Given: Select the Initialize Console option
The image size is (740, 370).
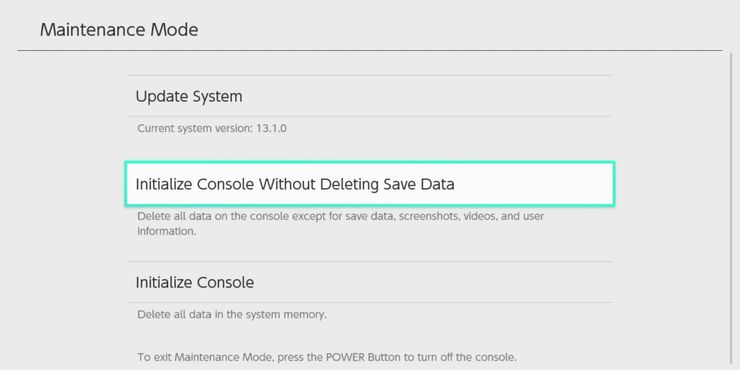Looking at the screenshot, I should pyautogui.click(x=370, y=282).
